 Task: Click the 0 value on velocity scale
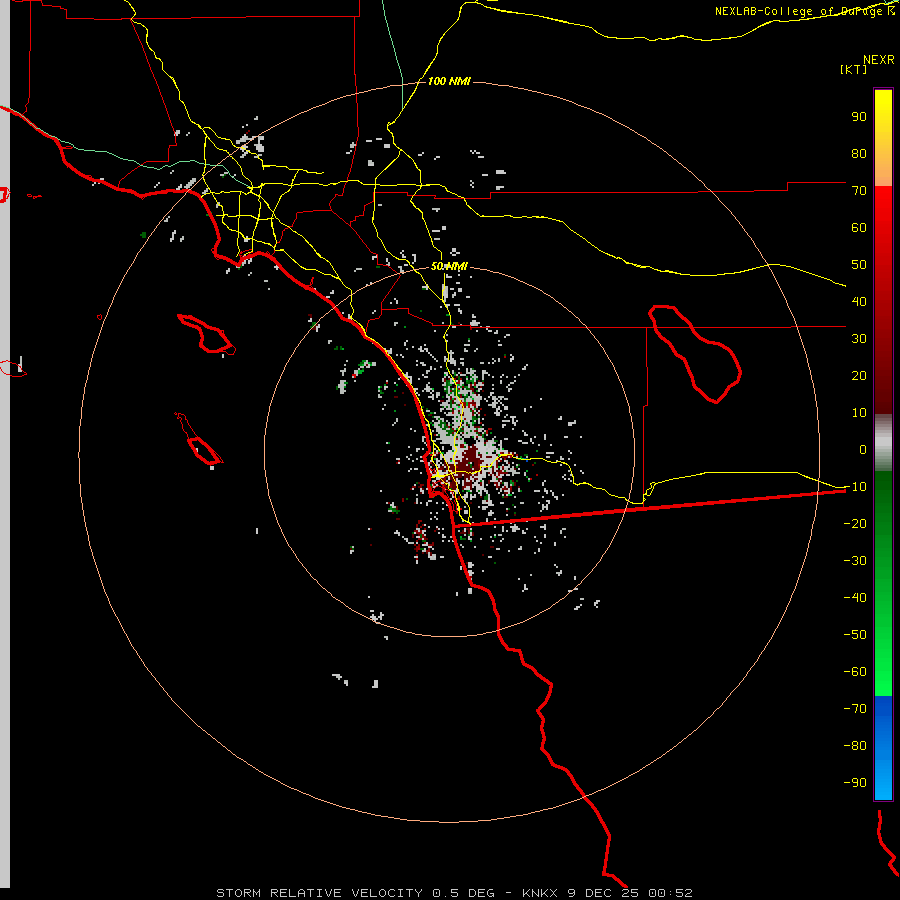(863, 449)
